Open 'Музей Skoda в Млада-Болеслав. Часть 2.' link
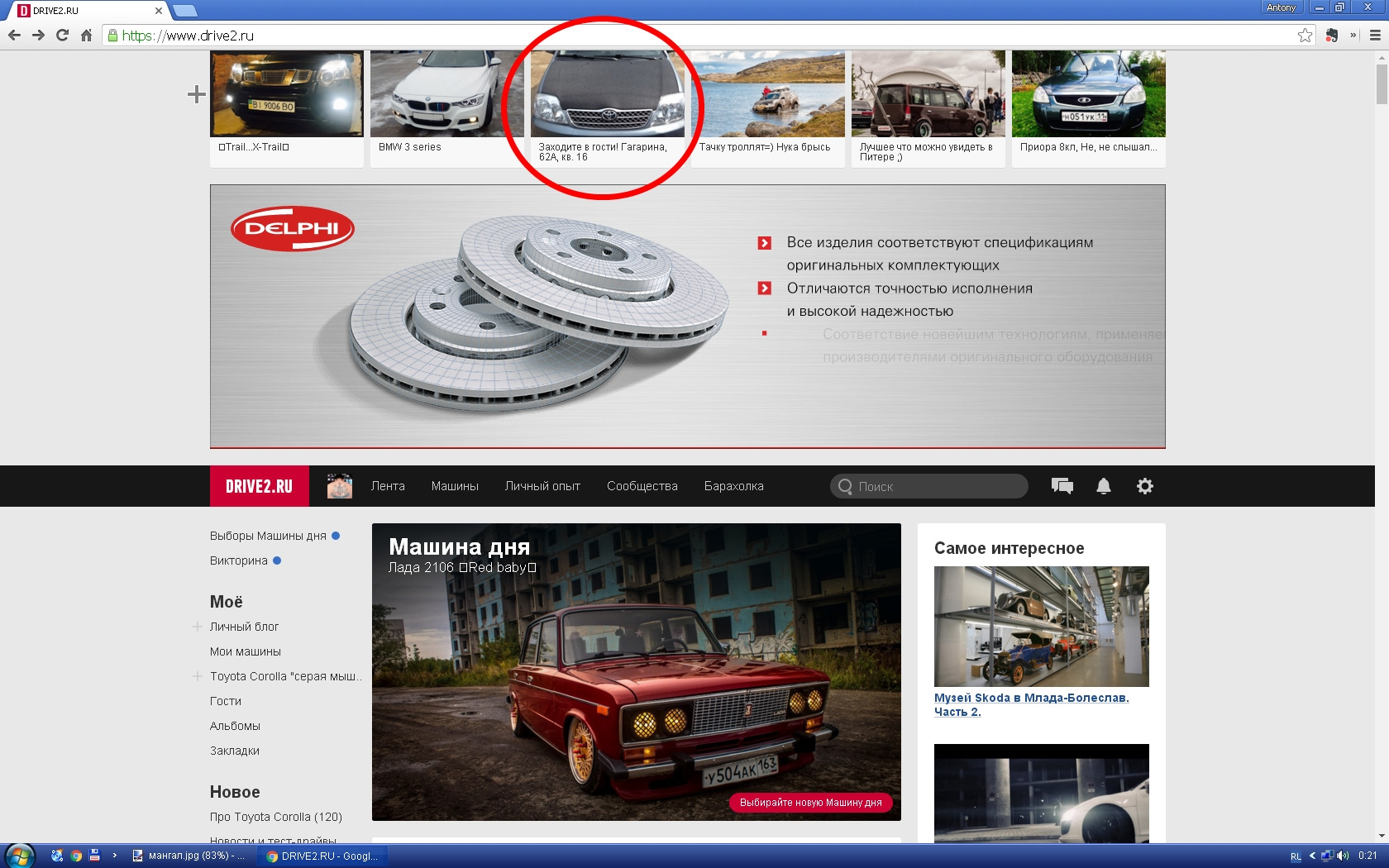 click(1032, 704)
